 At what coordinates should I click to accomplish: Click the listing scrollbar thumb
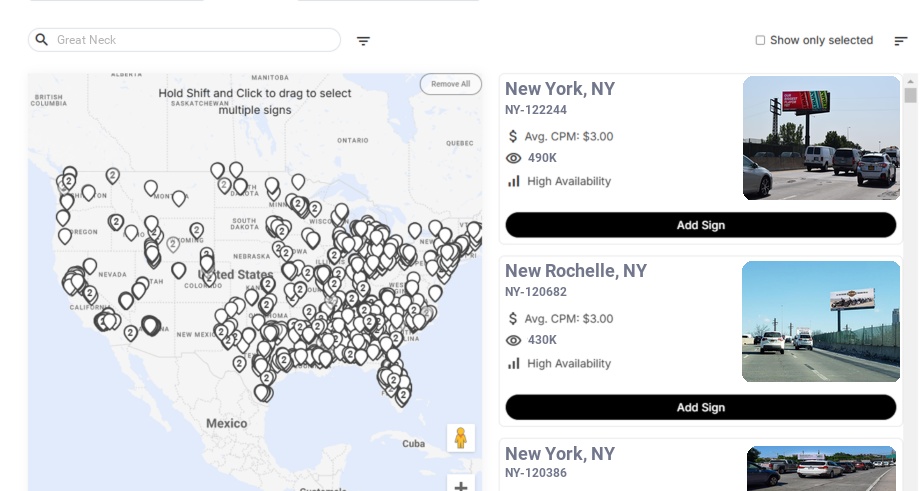910,95
